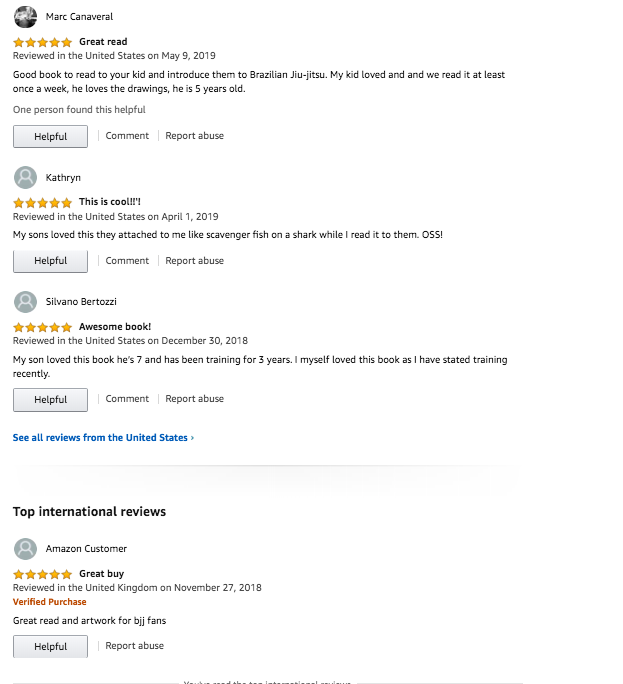Open the Great read review title

[x=103, y=42]
